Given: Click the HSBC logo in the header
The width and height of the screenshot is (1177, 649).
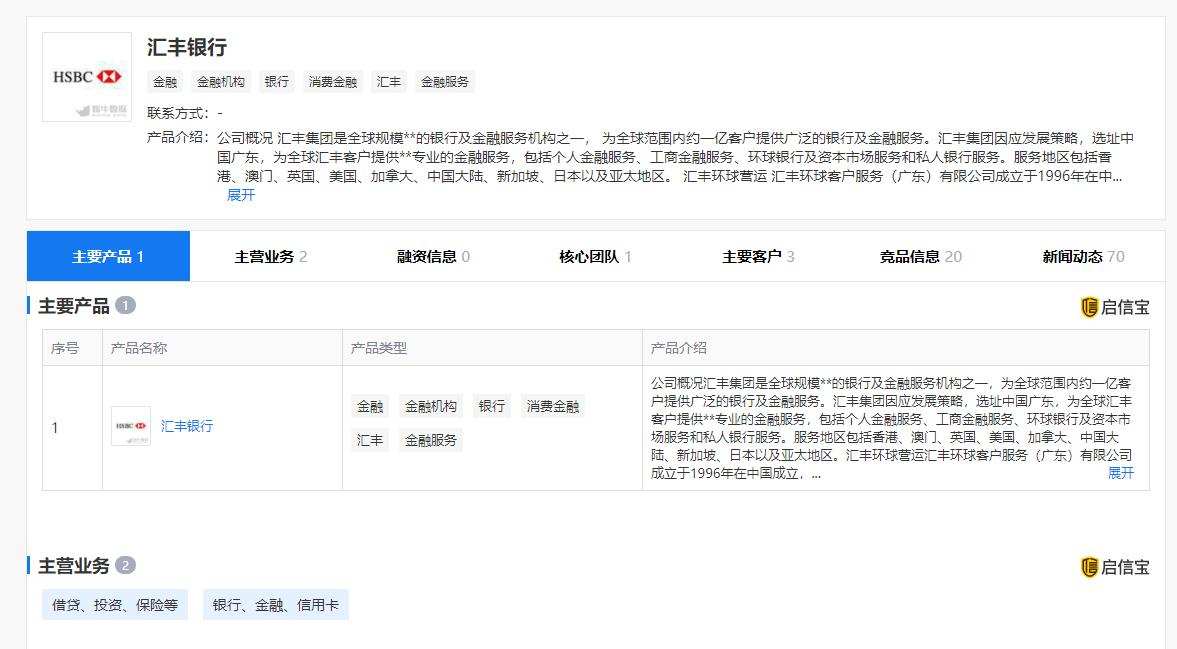Looking at the screenshot, I should tap(87, 77).
